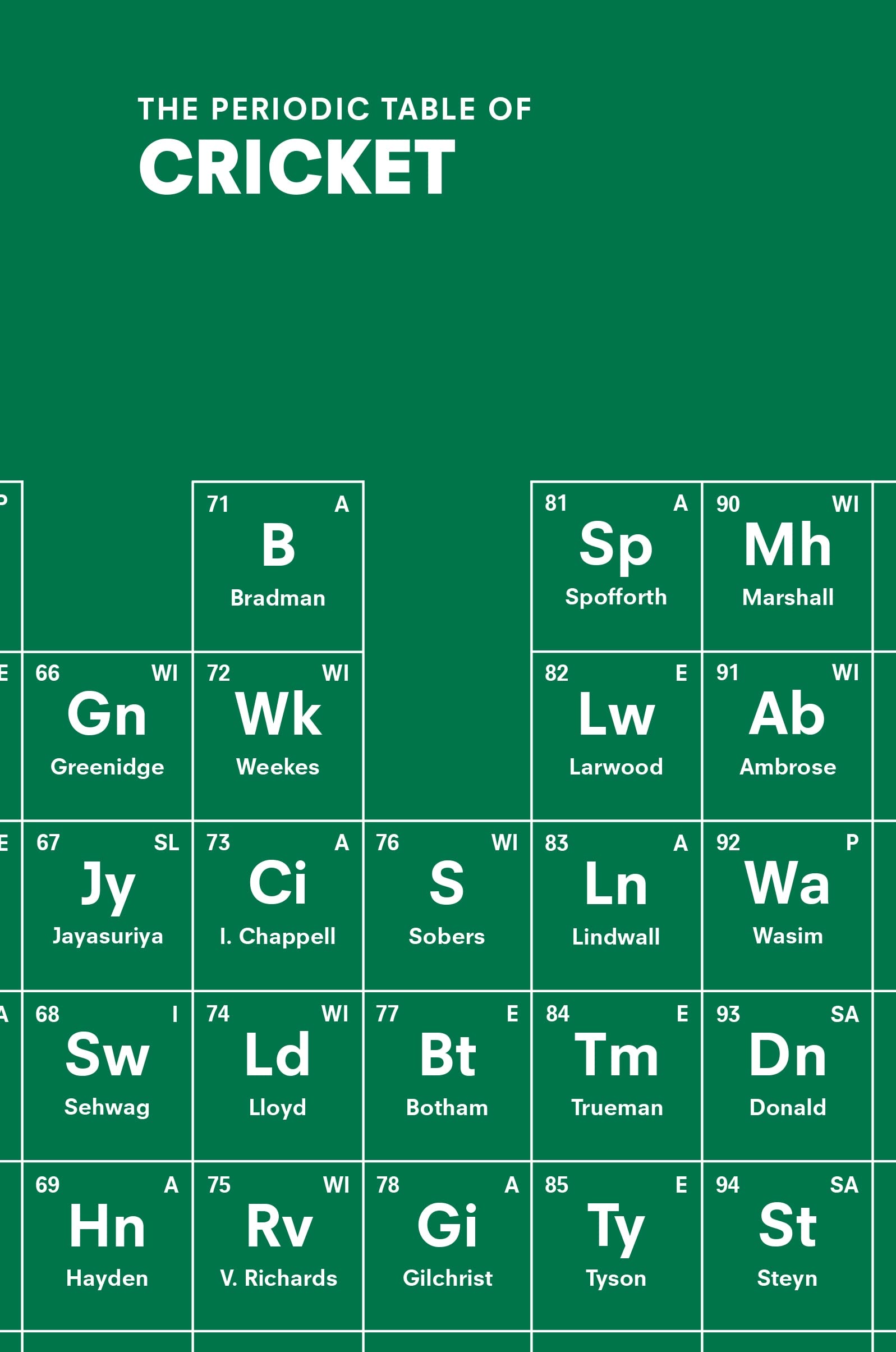Click the Sobers cell numbered 76
The width and height of the screenshot is (896, 1352).
(x=447, y=906)
